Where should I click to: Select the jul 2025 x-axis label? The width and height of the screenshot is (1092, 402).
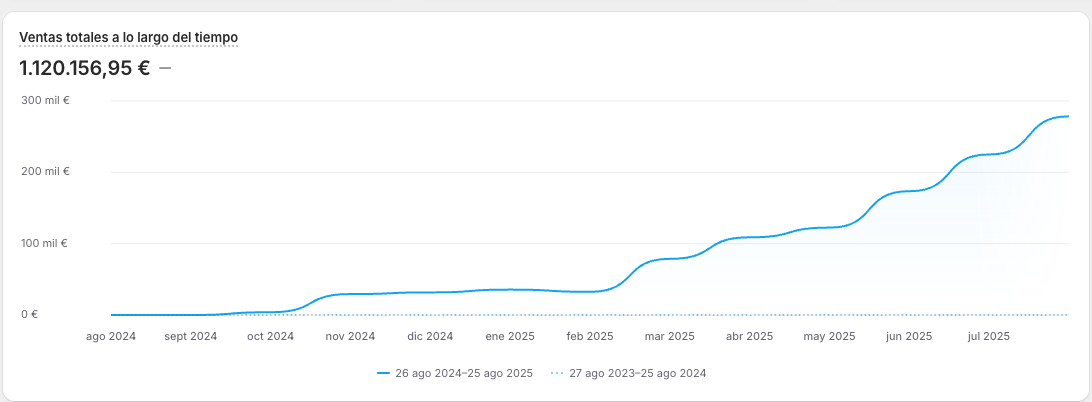(x=988, y=336)
